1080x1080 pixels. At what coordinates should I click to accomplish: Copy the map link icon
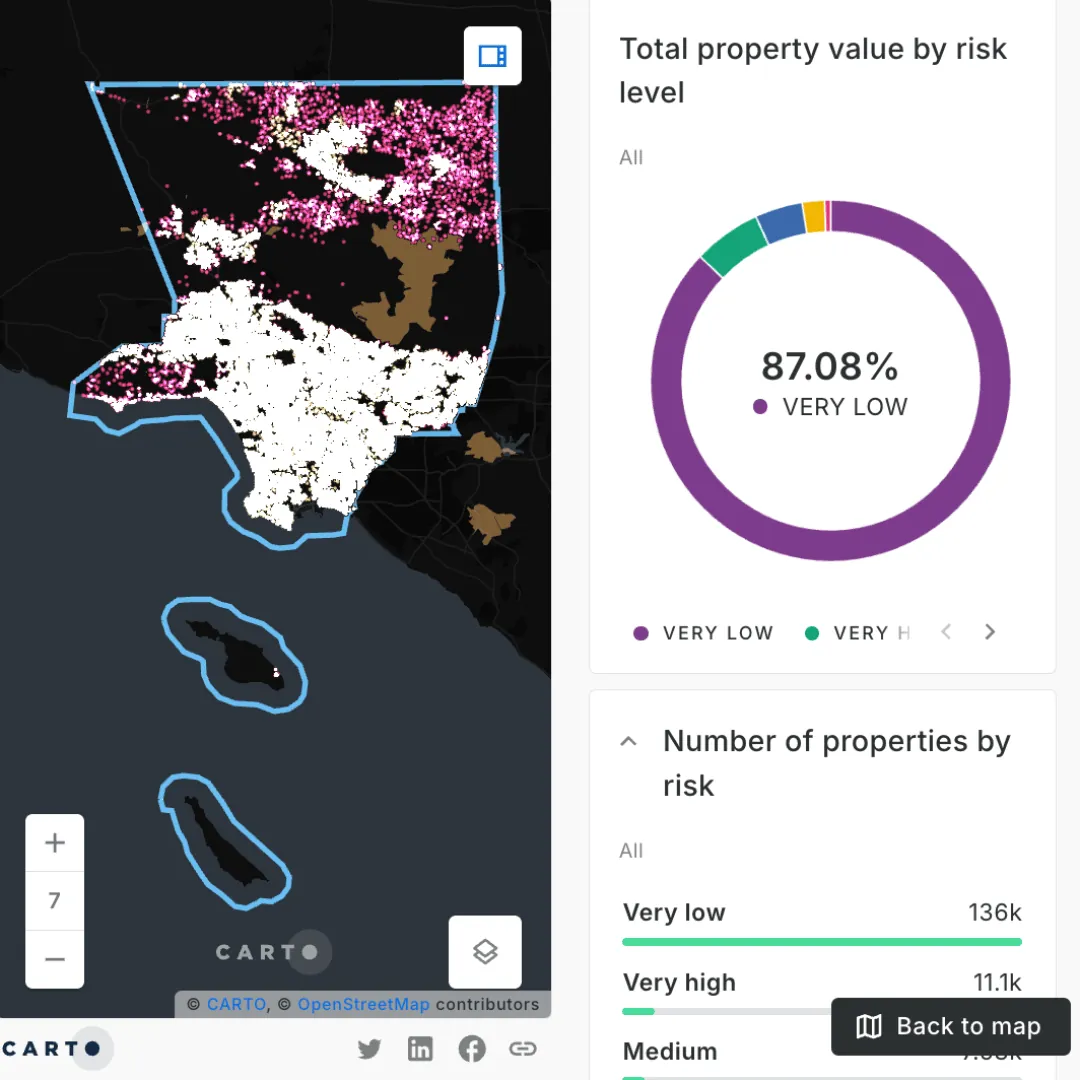[523, 1049]
